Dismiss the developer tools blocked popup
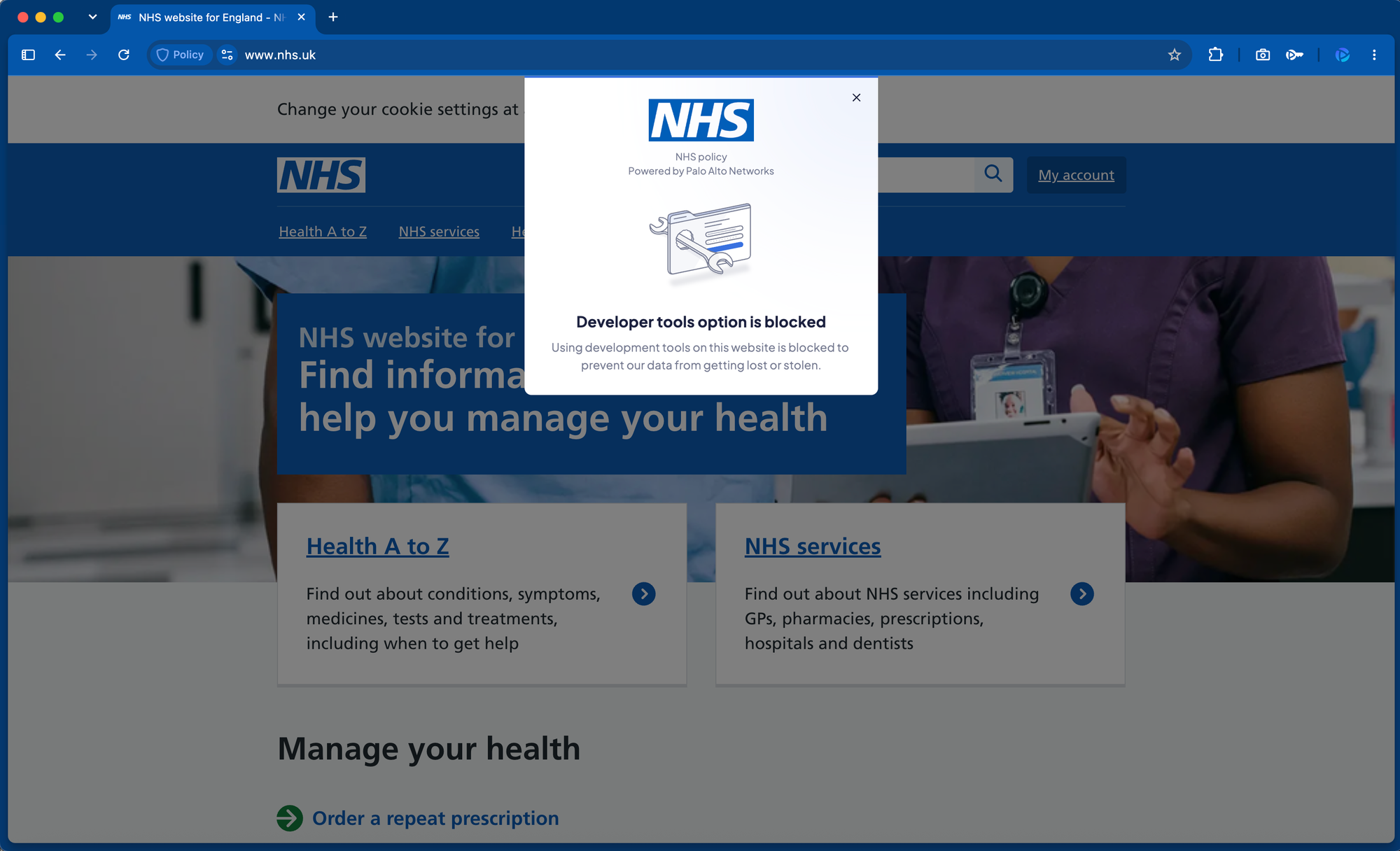The image size is (1400, 851). coord(856,97)
